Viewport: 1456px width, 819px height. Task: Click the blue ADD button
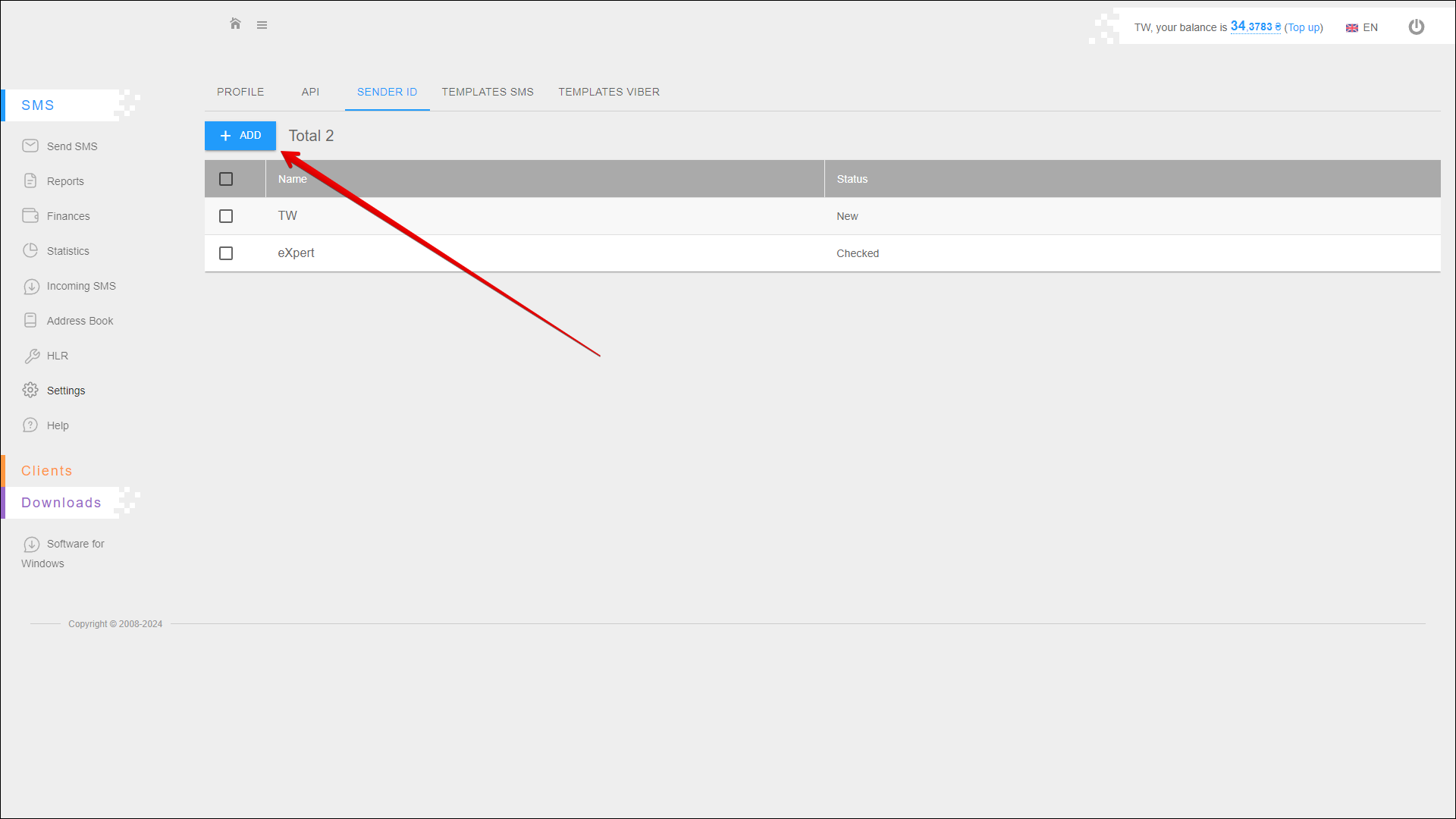tap(240, 136)
